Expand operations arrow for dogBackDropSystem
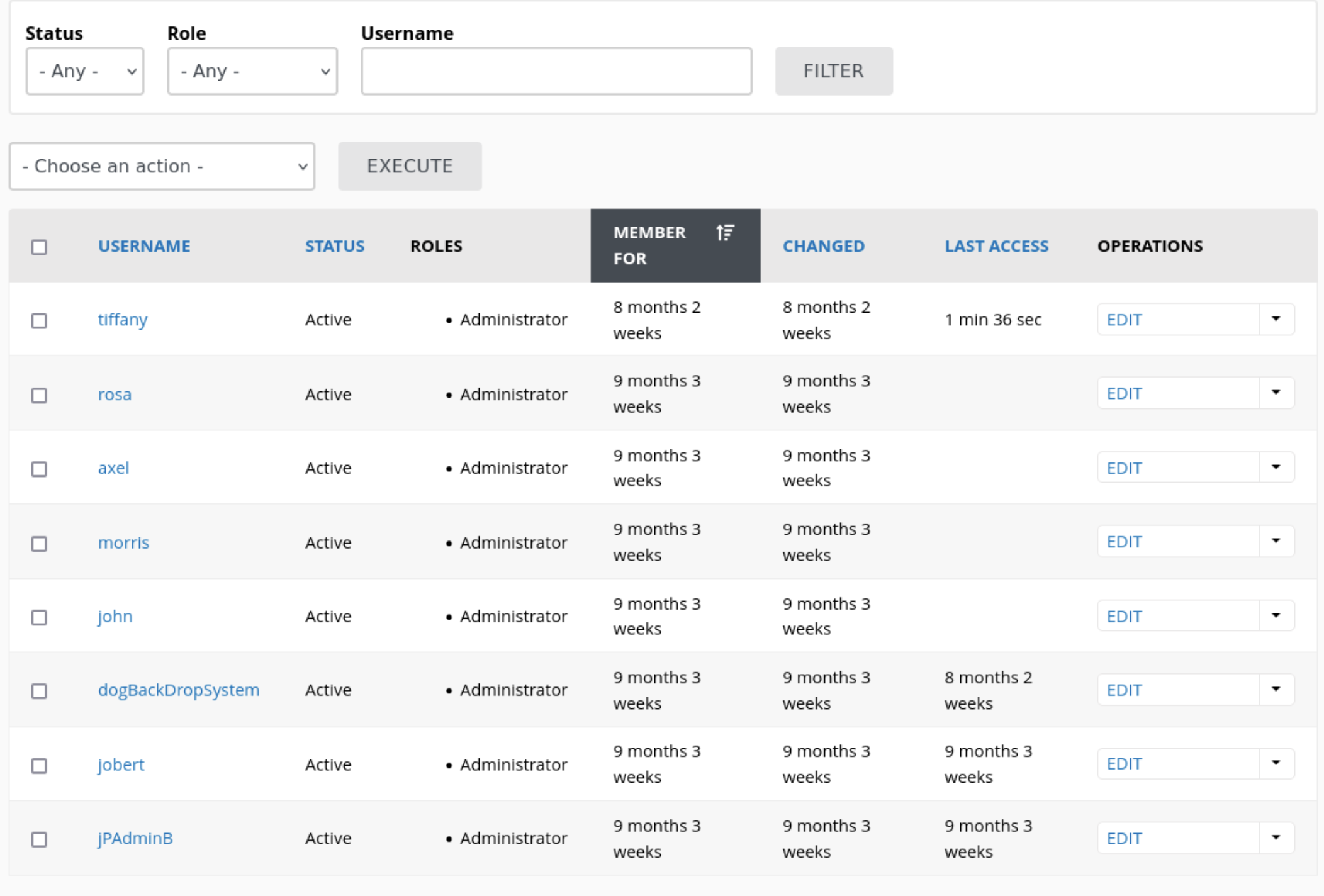The height and width of the screenshot is (896, 1324). [x=1276, y=689]
